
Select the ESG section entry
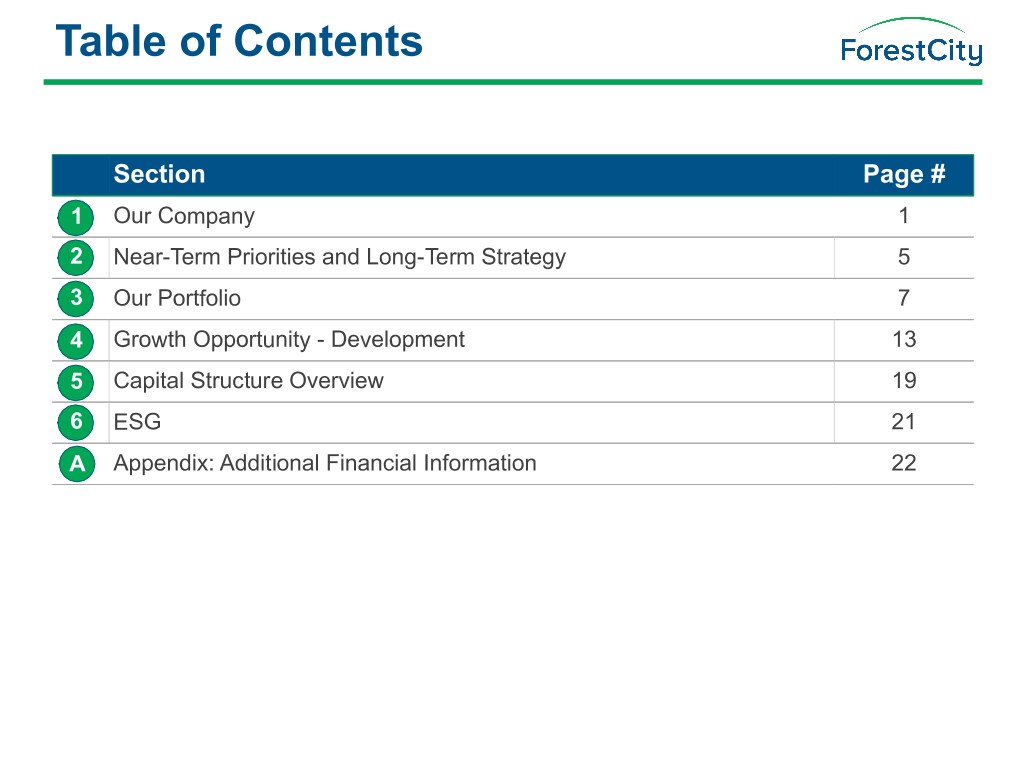137,422
